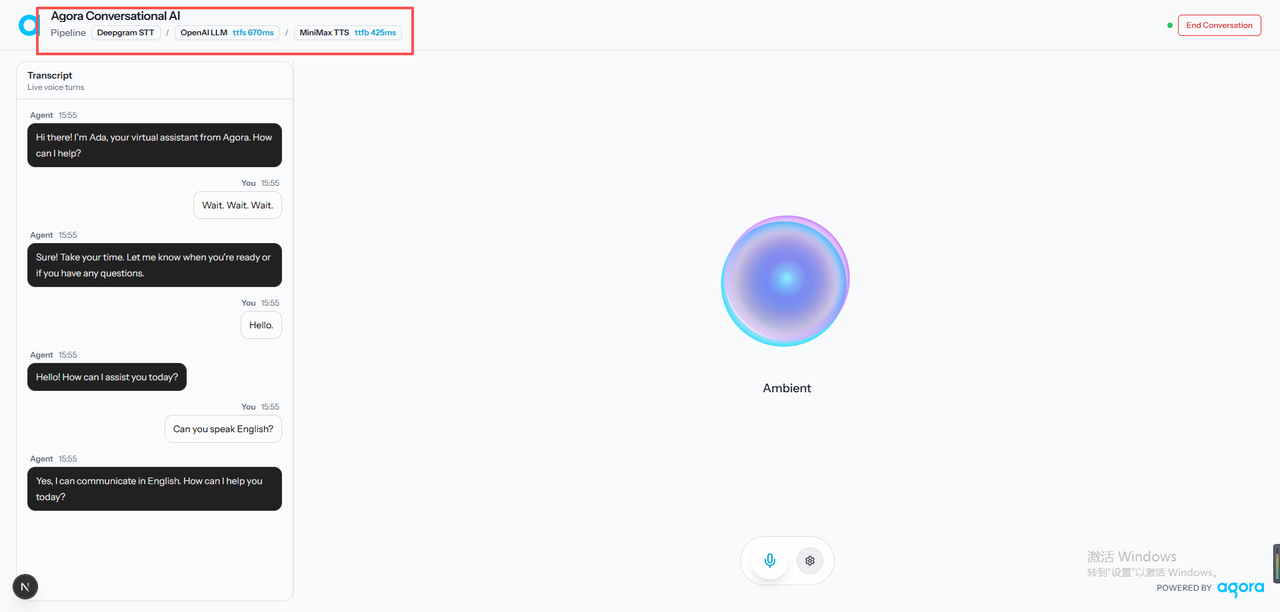Click the Transcript panel heading
Image resolution: width=1280 pixels, height=612 pixels.
50,75
